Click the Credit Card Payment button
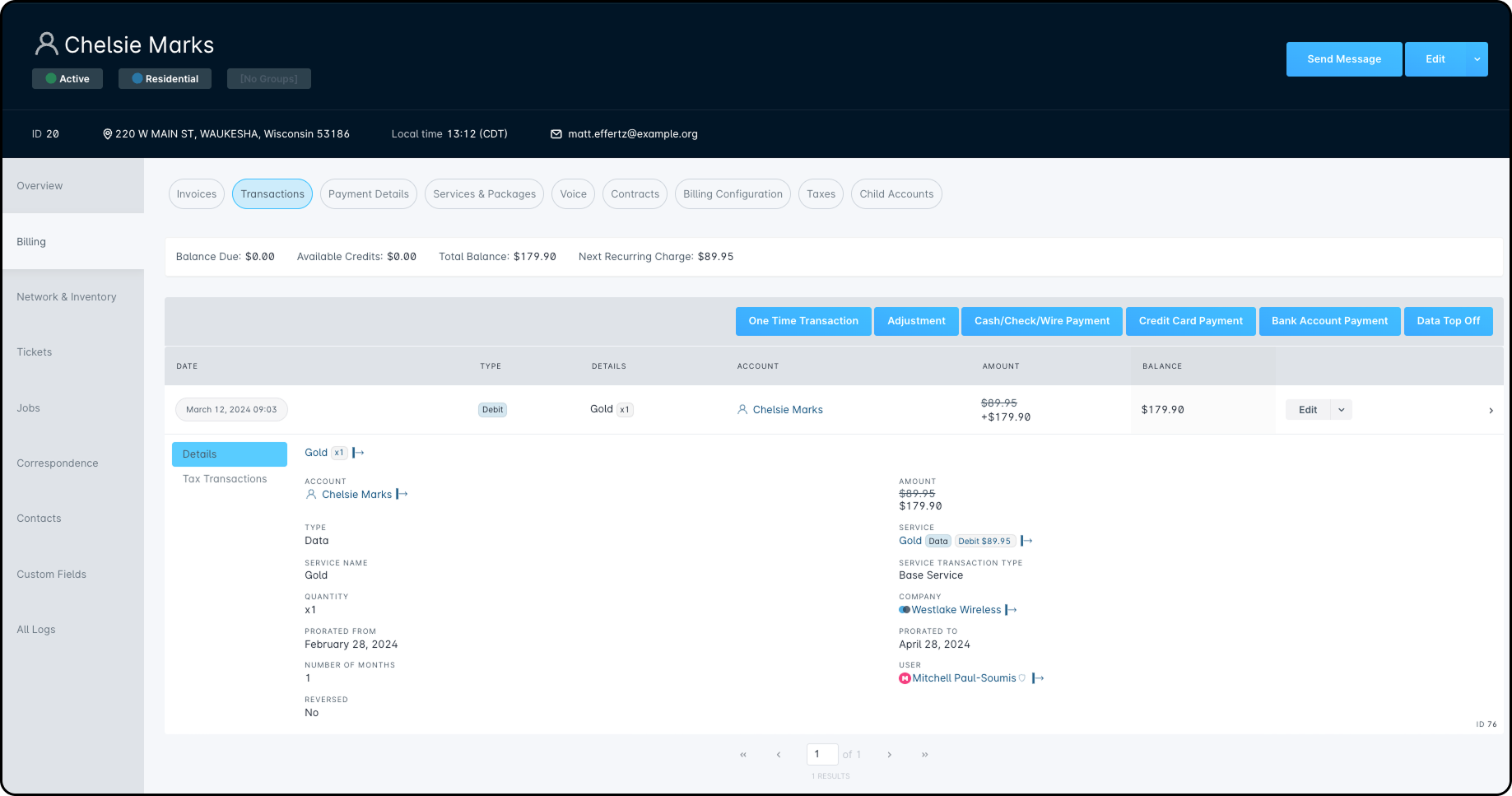The image size is (1512, 796). click(x=1190, y=321)
